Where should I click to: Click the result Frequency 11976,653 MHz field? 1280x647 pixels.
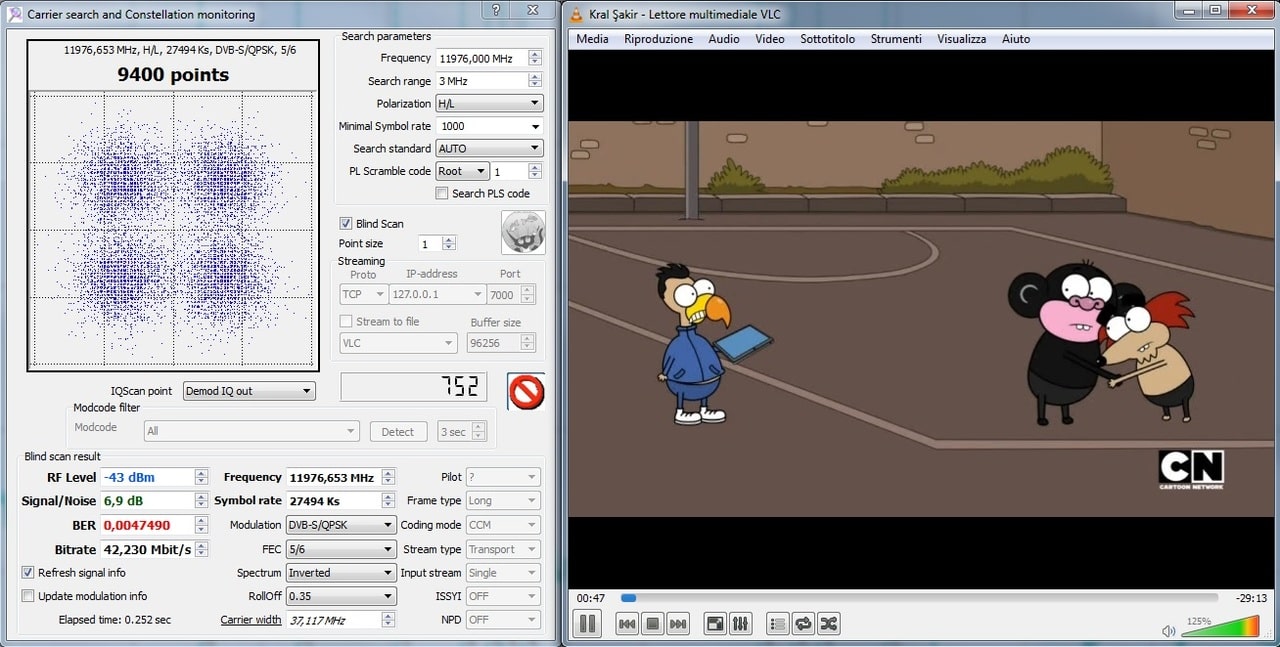click(x=333, y=477)
